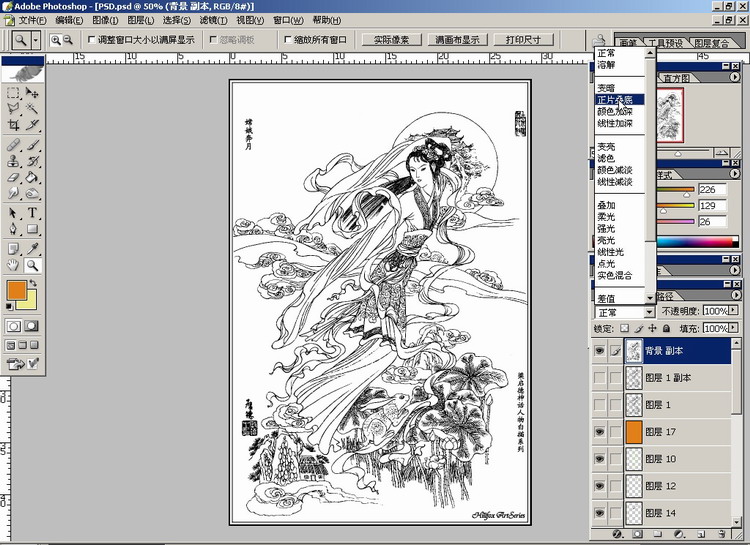This screenshot has height=545, width=750.
Task: Select the Eyedropper tool
Action: click(32, 248)
